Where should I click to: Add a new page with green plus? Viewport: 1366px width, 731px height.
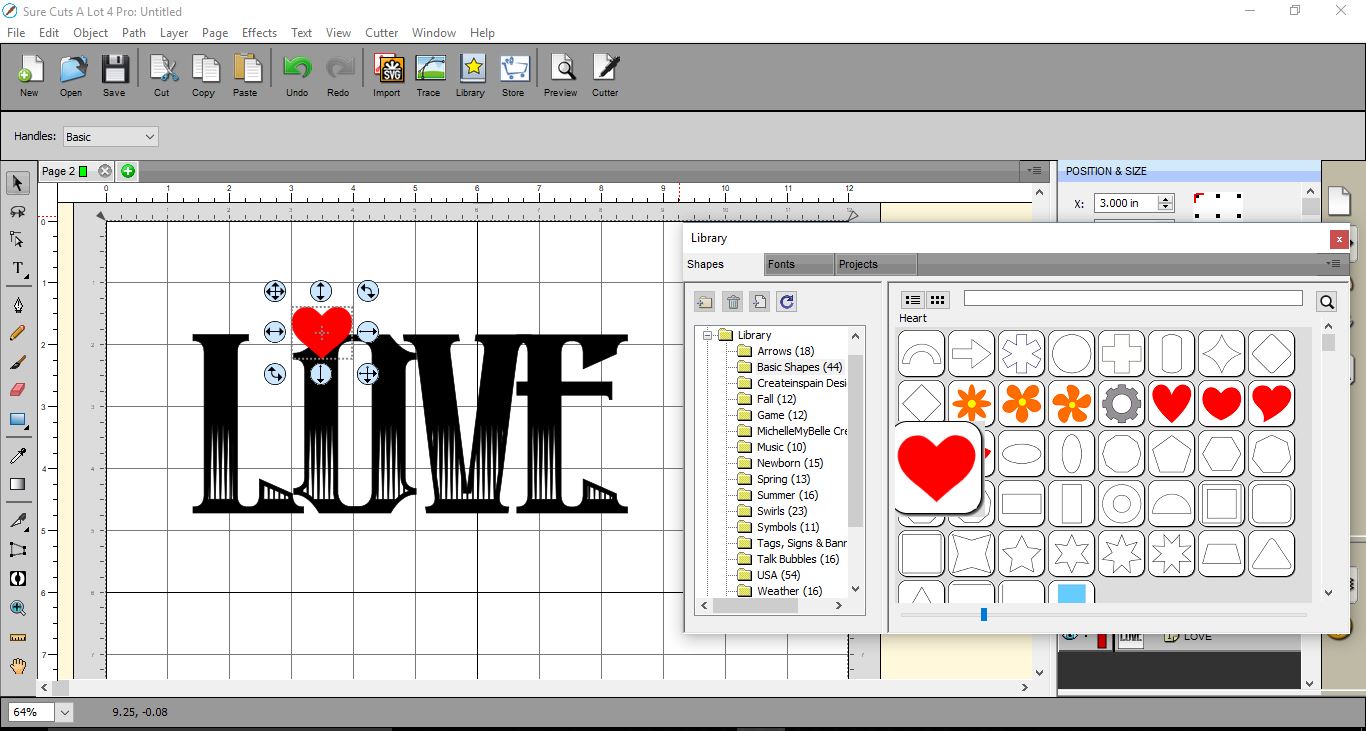[128, 171]
